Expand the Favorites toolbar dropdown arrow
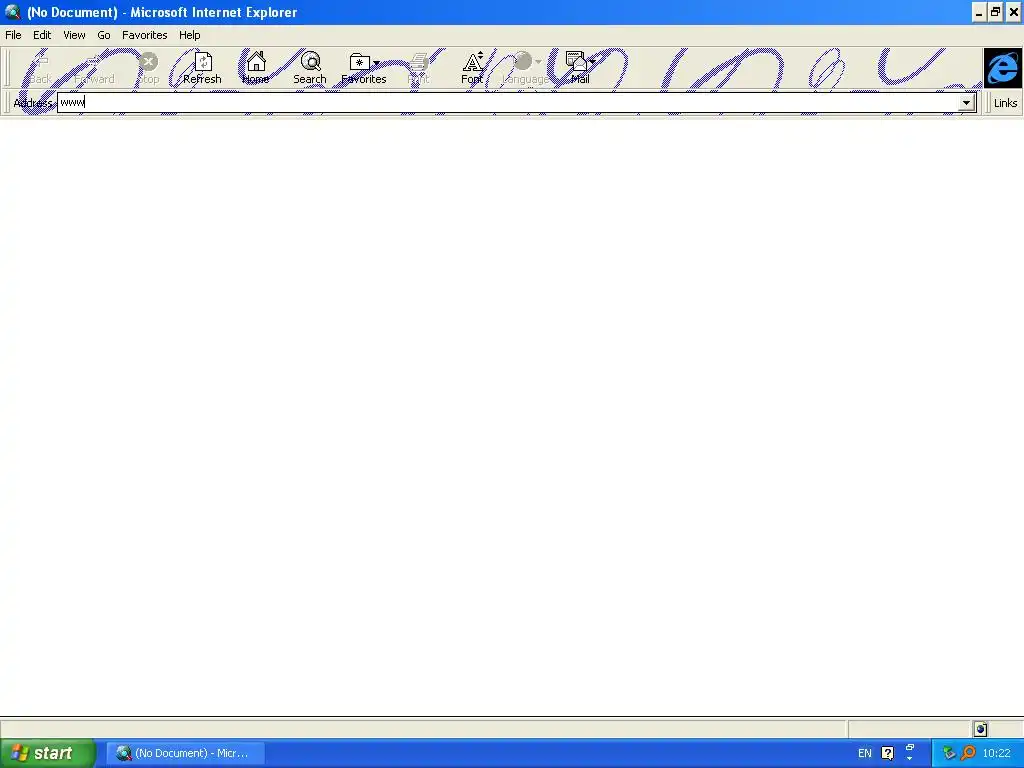The width and height of the screenshot is (1024, 768). 376,63
